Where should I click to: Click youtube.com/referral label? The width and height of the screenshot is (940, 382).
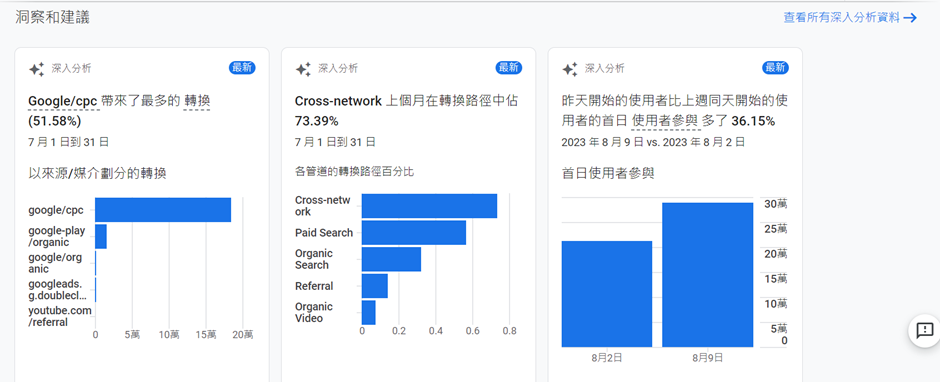60,317
